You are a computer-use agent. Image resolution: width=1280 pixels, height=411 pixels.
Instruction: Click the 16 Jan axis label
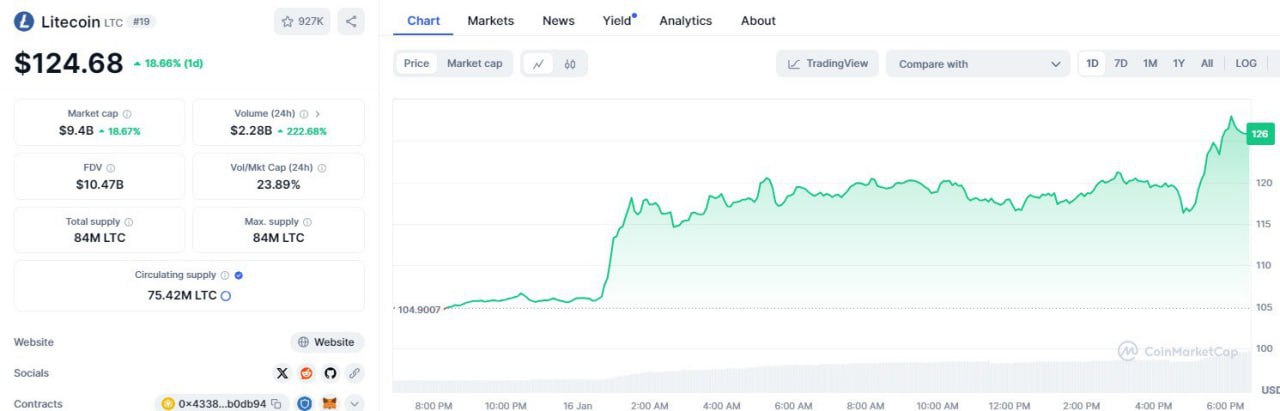click(578, 405)
